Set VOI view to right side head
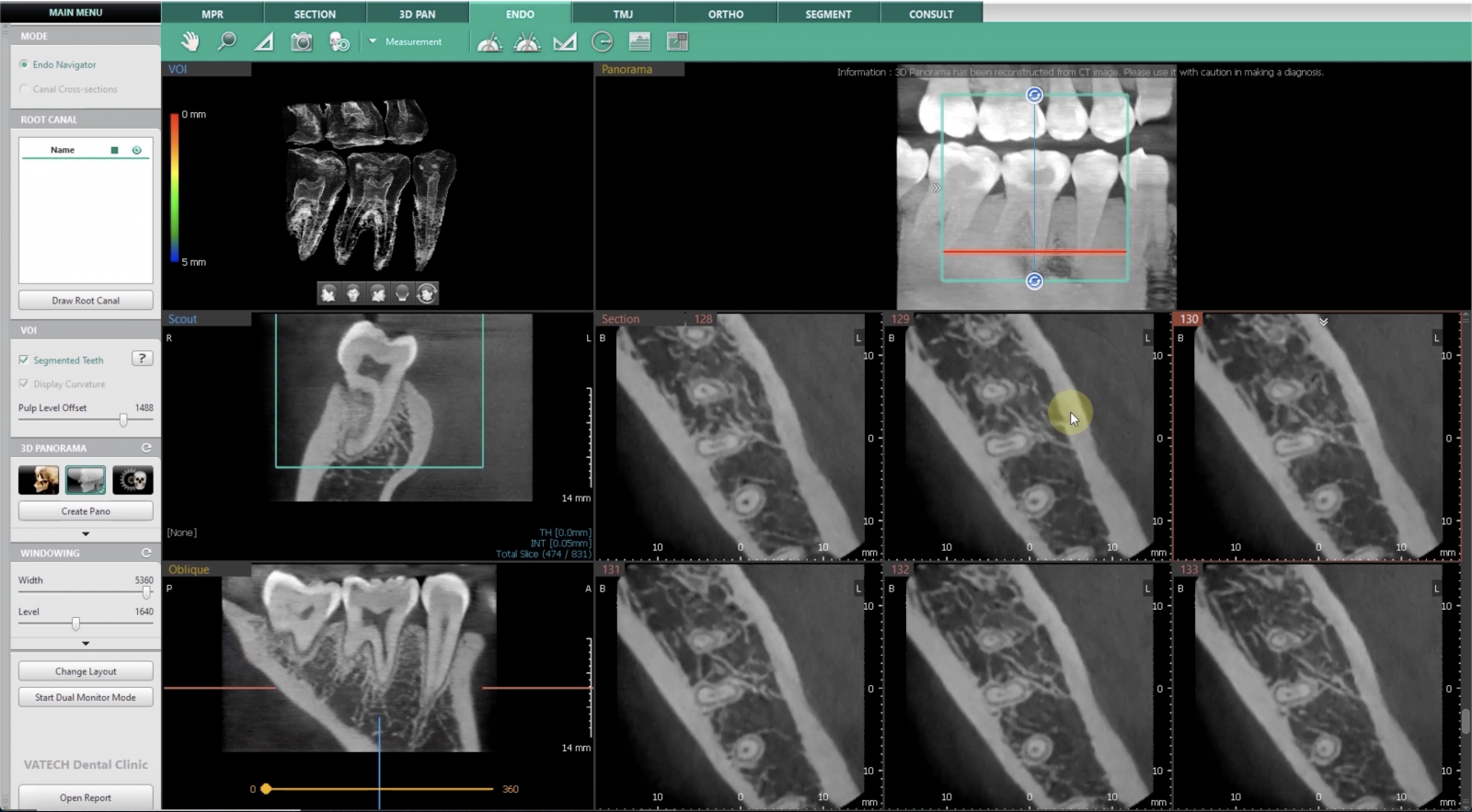Image resolution: width=1472 pixels, height=812 pixels. pyautogui.click(x=328, y=293)
